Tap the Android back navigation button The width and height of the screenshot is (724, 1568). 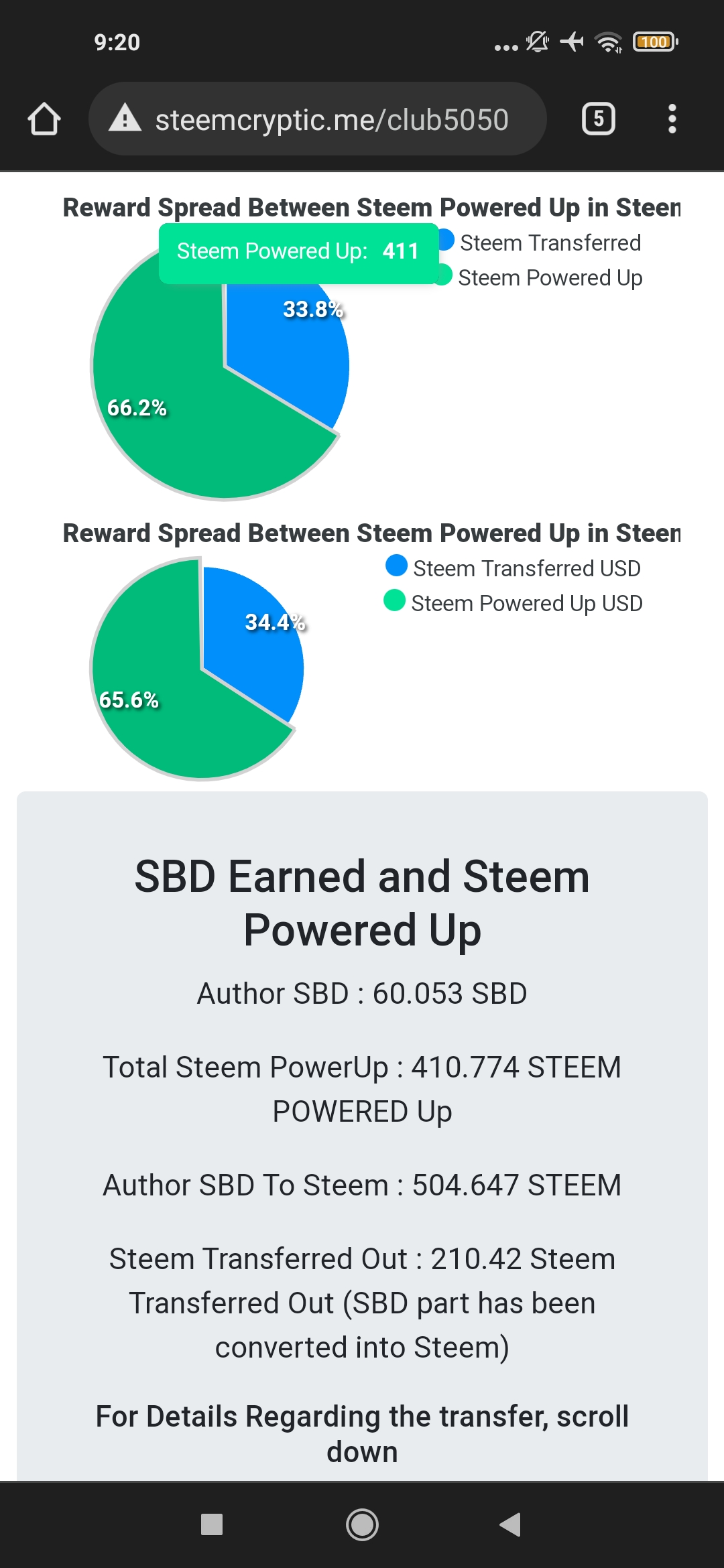pos(510,1524)
